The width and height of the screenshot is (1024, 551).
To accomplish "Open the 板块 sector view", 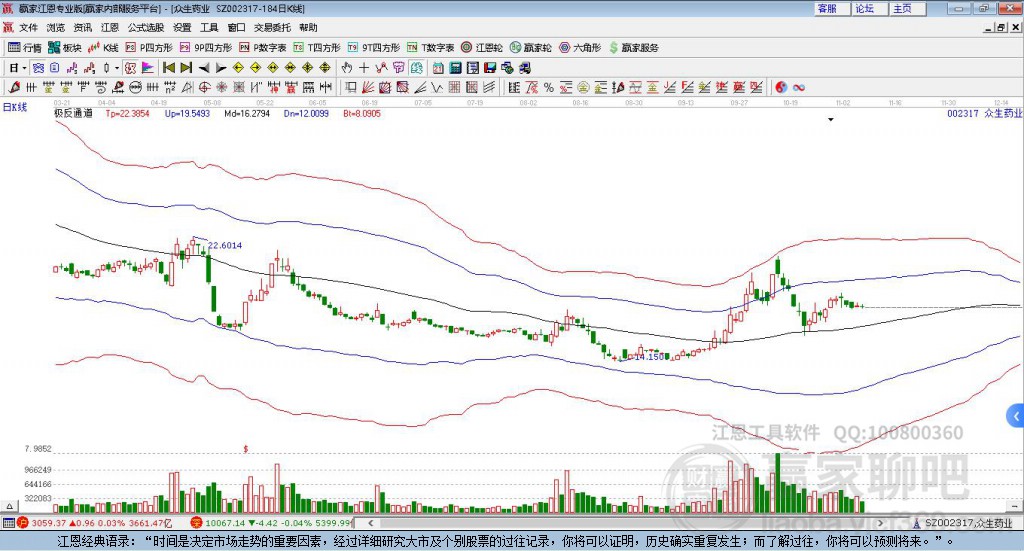I will (x=65, y=48).
